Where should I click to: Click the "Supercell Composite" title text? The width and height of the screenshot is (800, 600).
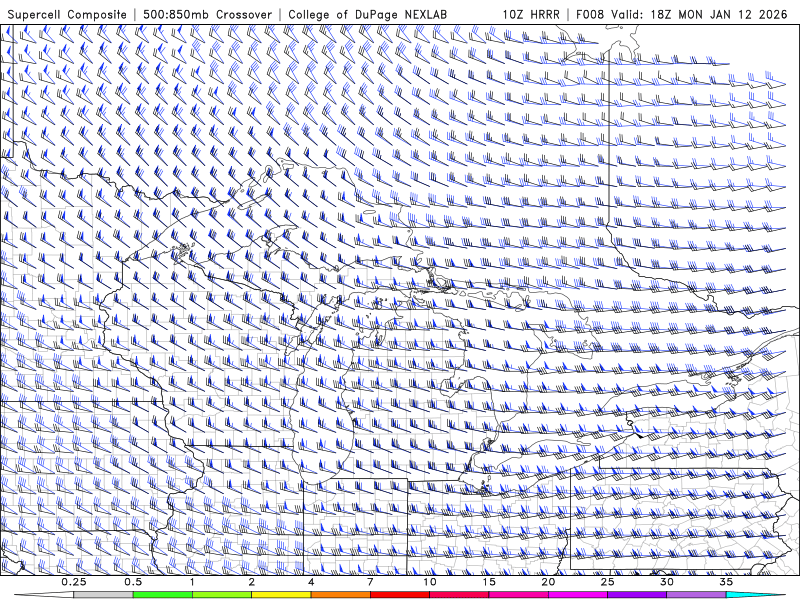click(67, 14)
